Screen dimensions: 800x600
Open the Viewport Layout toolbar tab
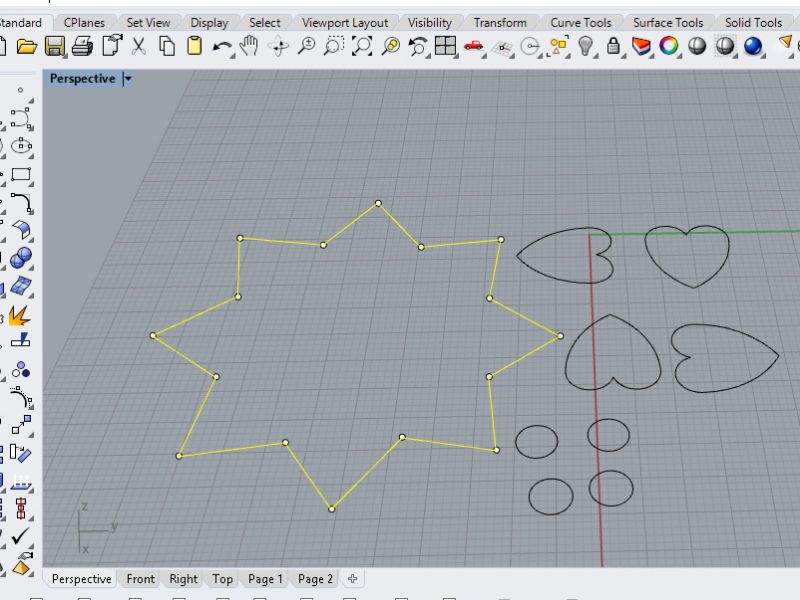345,23
